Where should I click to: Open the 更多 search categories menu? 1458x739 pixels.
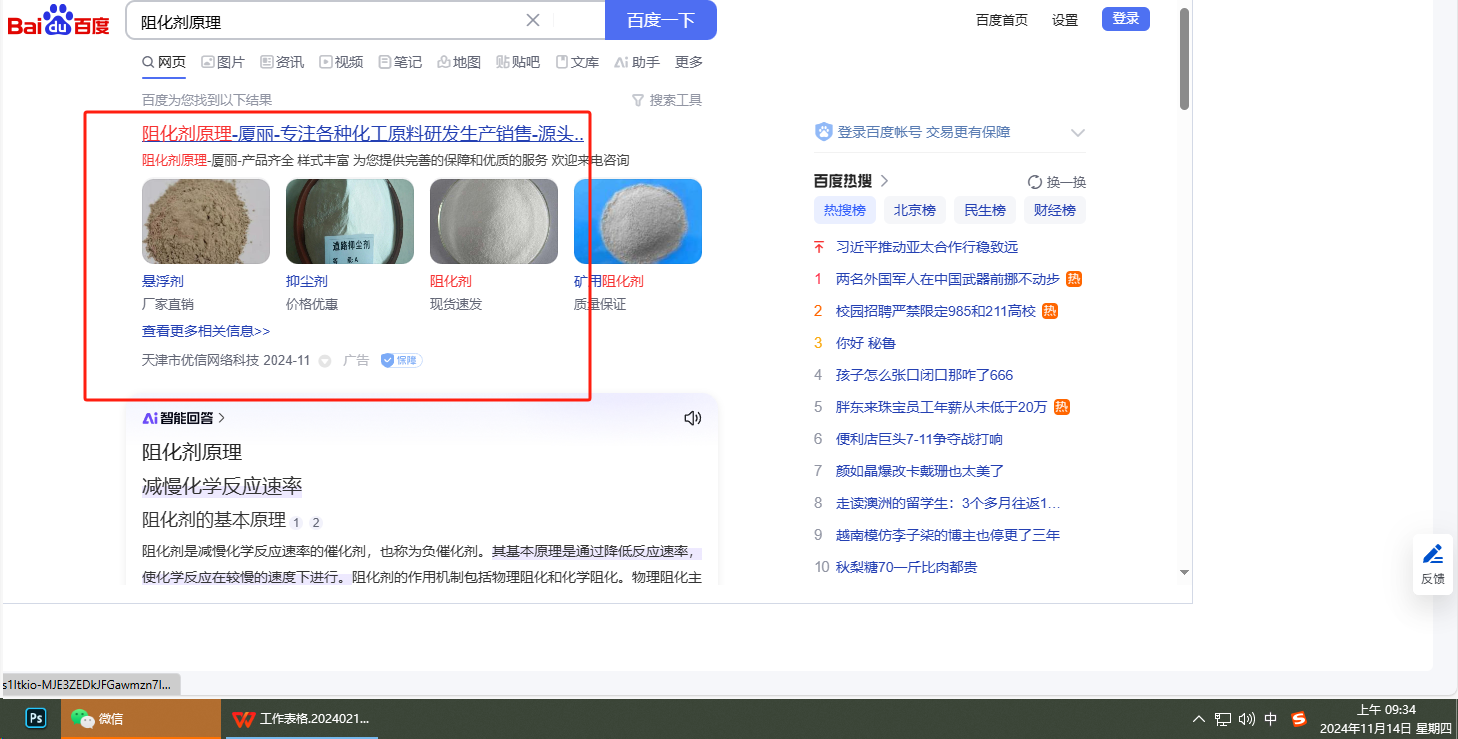pyautogui.click(x=689, y=62)
